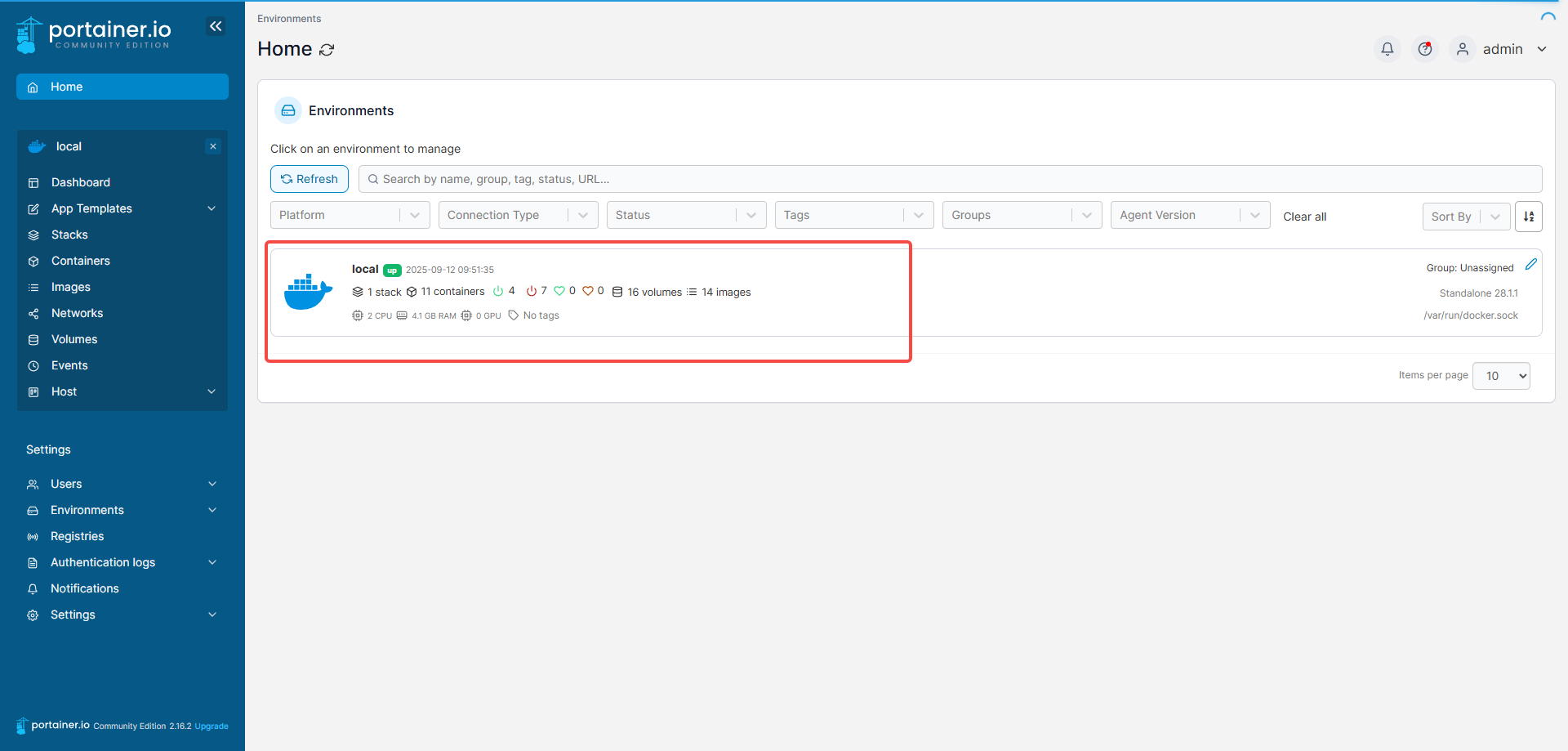1568x751 pixels.
Task: Click 'Standalone 28.1.1' version text
Action: (1478, 293)
